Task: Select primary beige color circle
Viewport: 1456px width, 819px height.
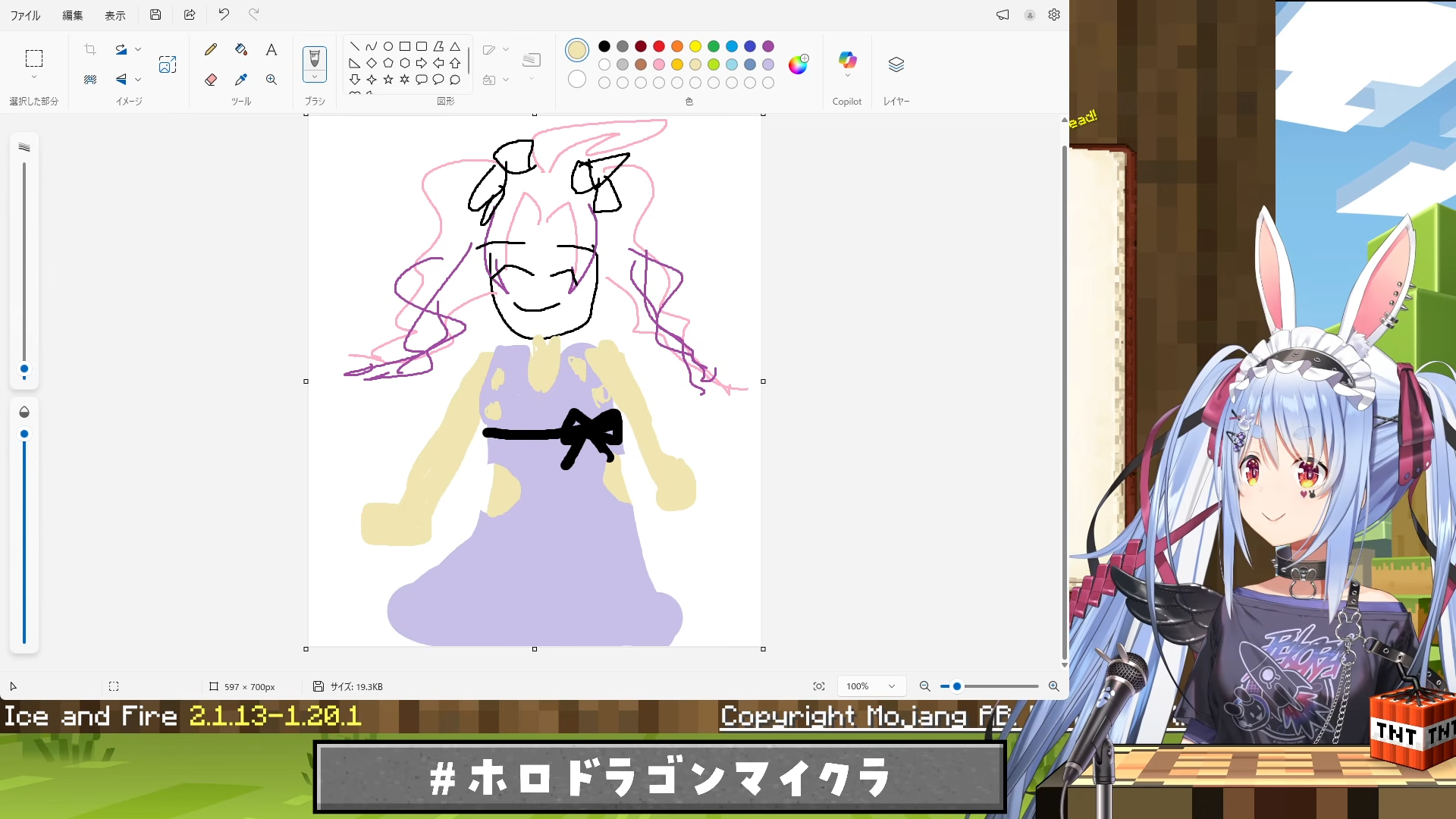Action: [576, 50]
